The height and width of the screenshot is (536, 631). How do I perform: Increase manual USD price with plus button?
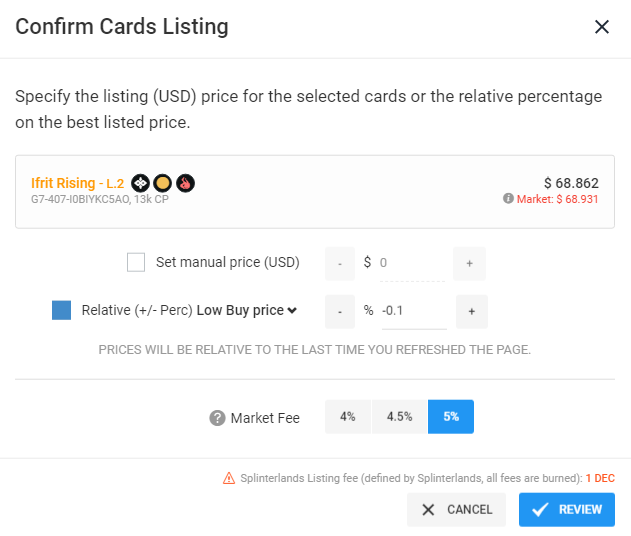(x=469, y=264)
